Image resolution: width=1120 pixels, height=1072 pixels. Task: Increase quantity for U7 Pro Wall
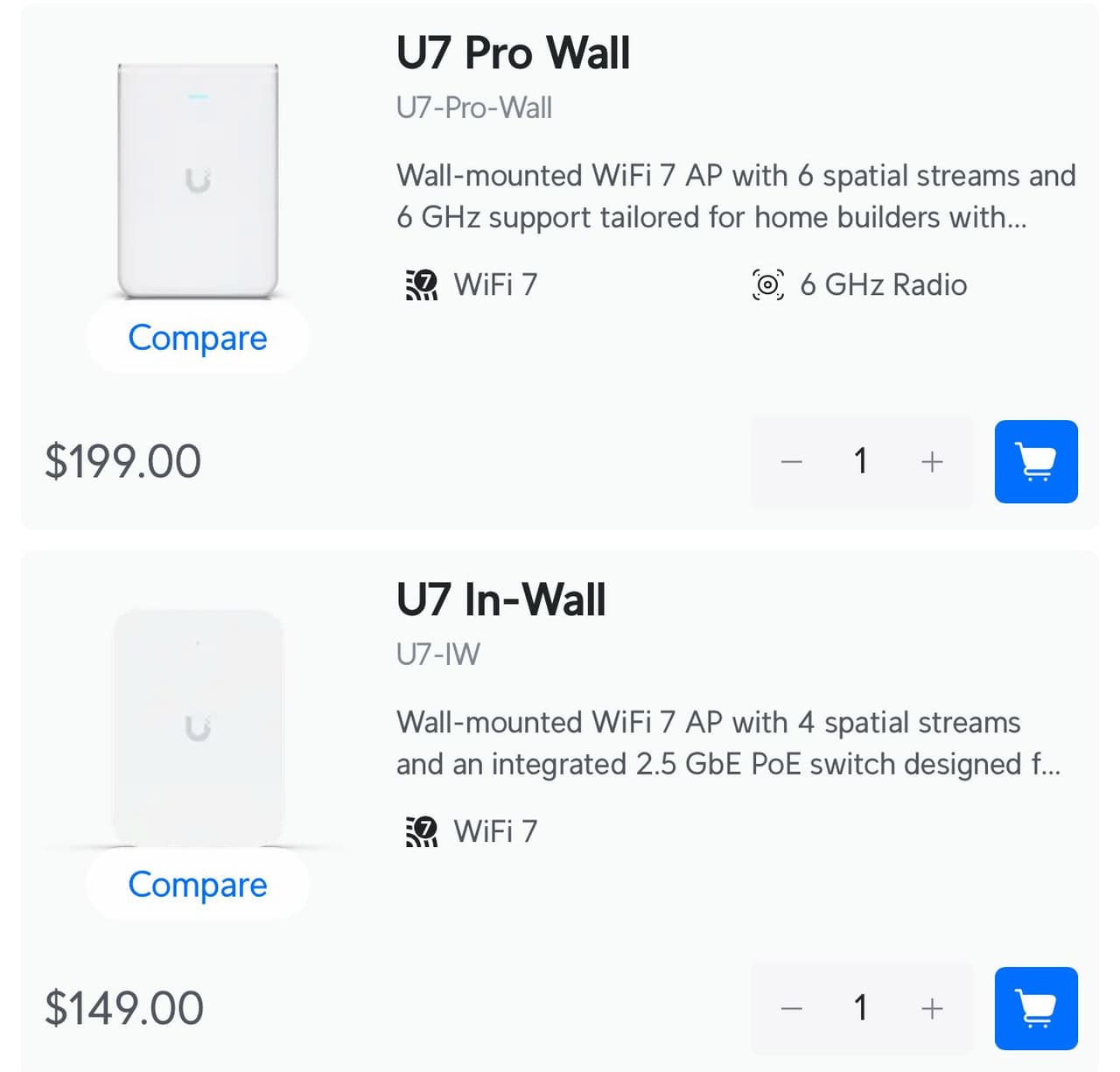[931, 462]
